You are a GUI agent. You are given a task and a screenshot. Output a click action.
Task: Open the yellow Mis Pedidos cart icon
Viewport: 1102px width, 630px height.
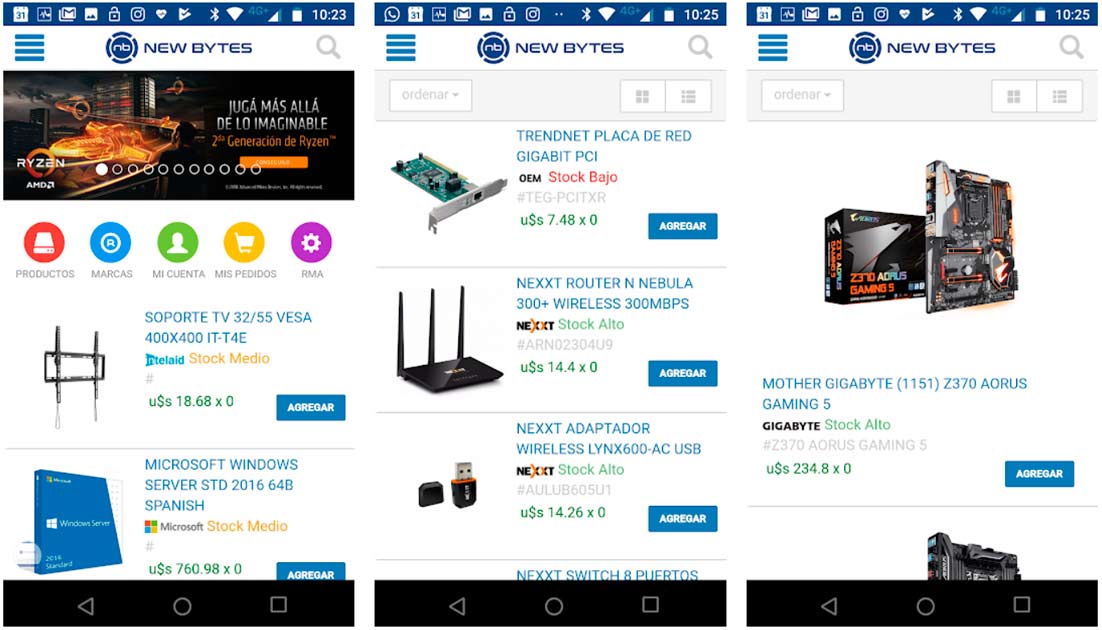[244, 243]
